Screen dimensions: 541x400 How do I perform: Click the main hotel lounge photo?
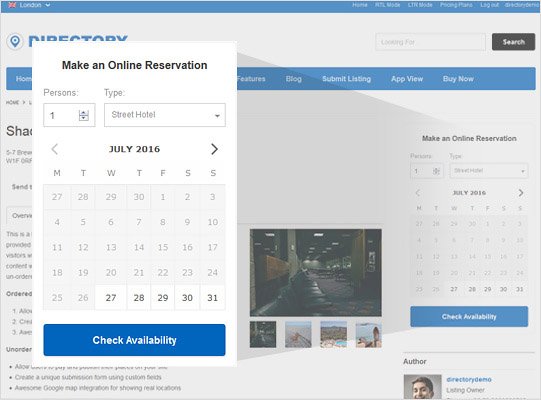pyautogui.click(x=316, y=272)
